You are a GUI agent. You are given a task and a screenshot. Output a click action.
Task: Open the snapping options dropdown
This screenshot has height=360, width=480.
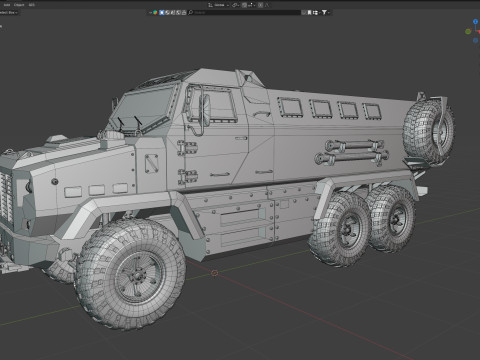tap(251, 5)
